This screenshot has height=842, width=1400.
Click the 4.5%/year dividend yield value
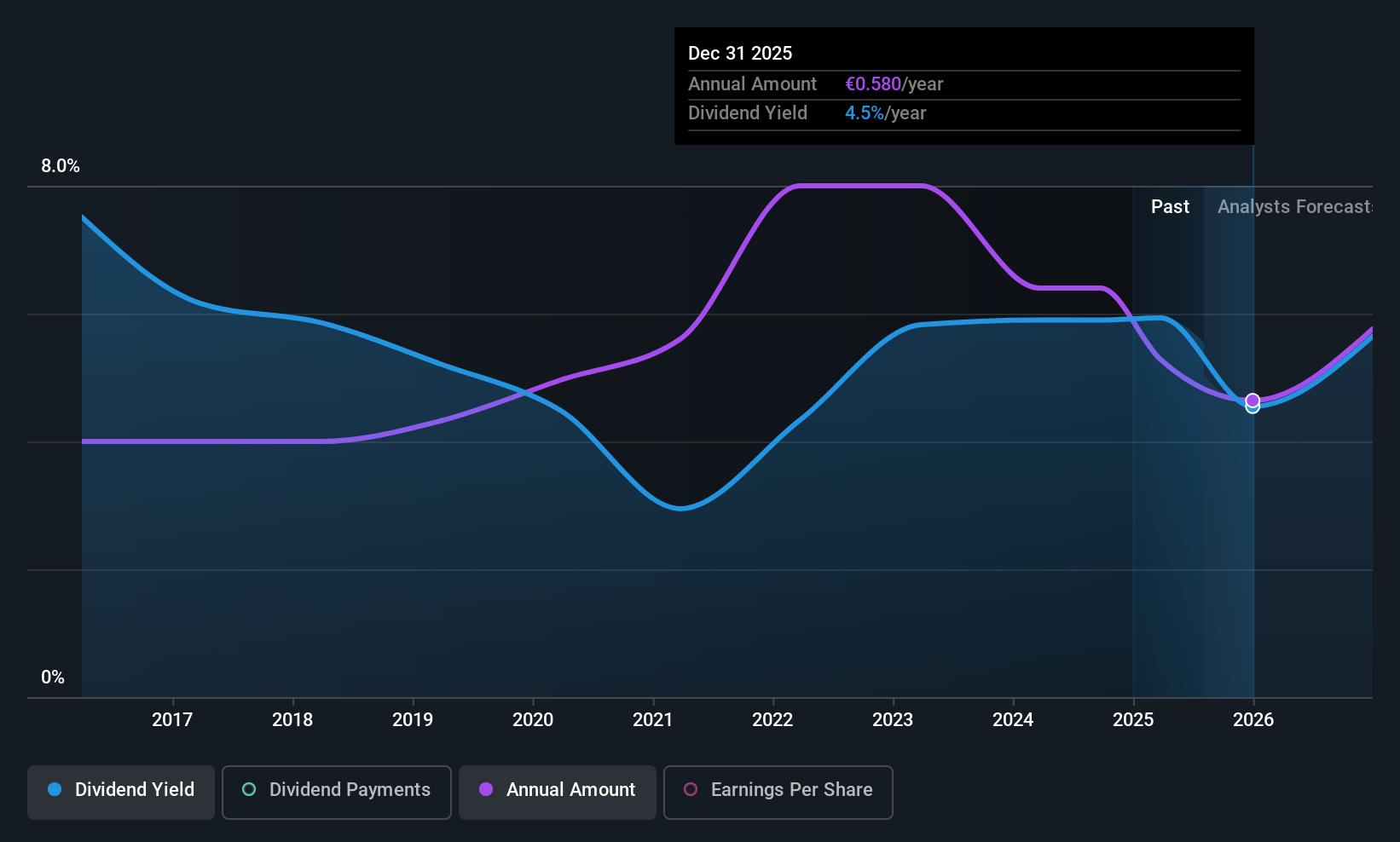885,113
